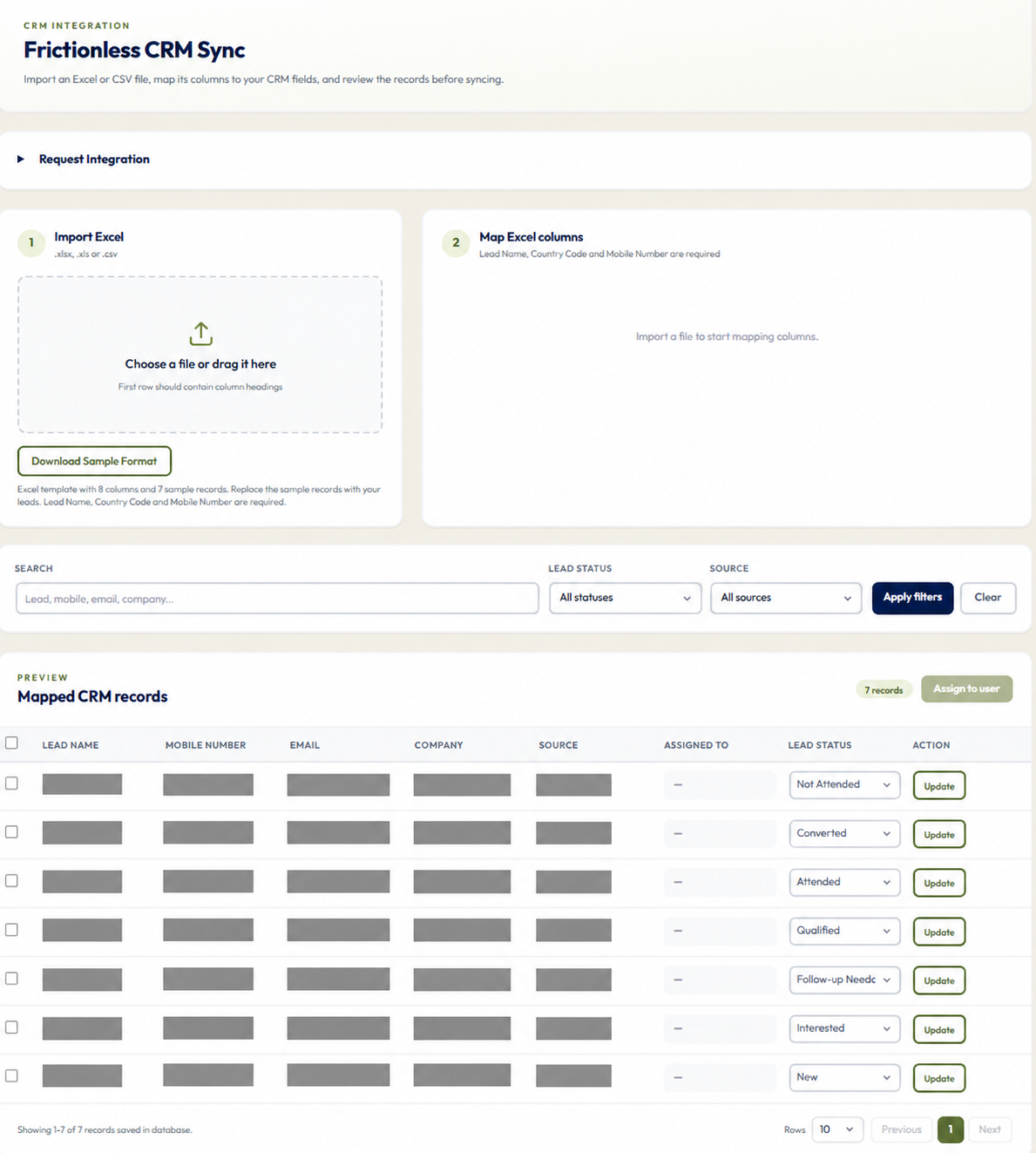Check the row with Follow-up Needed status

pyautogui.click(x=11, y=979)
